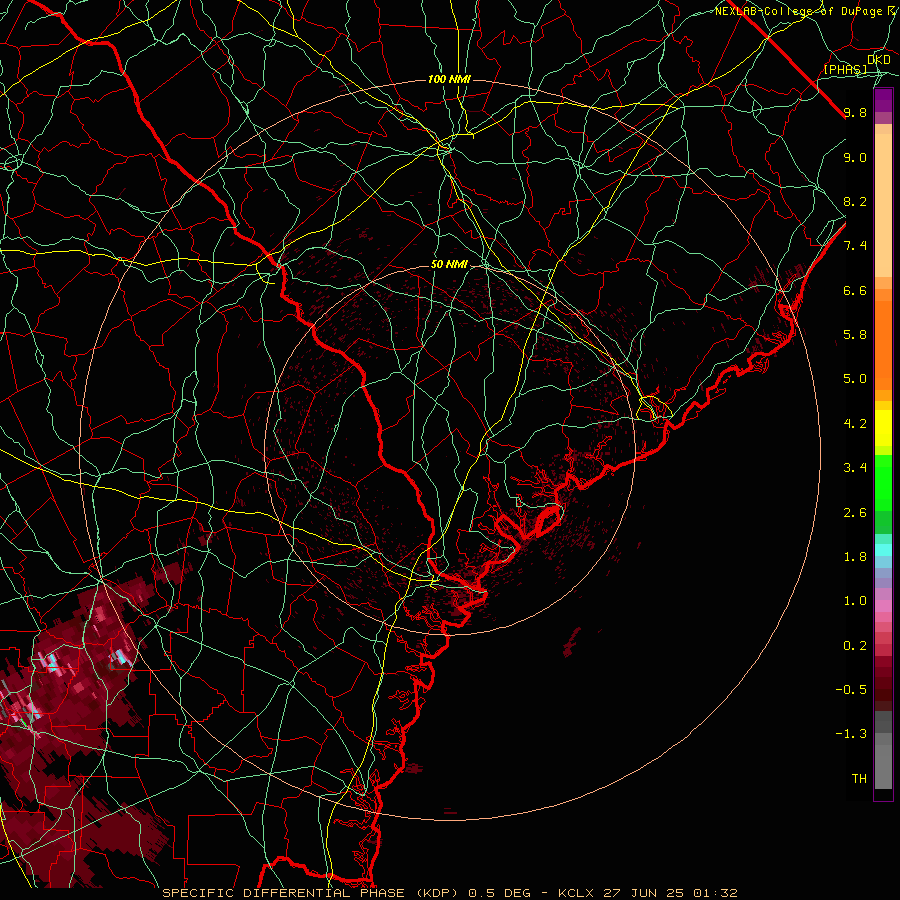Click the 1.0 value on the scale
Image resolution: width=900 pixels, height=900 pixels.
tap(855, 601)
